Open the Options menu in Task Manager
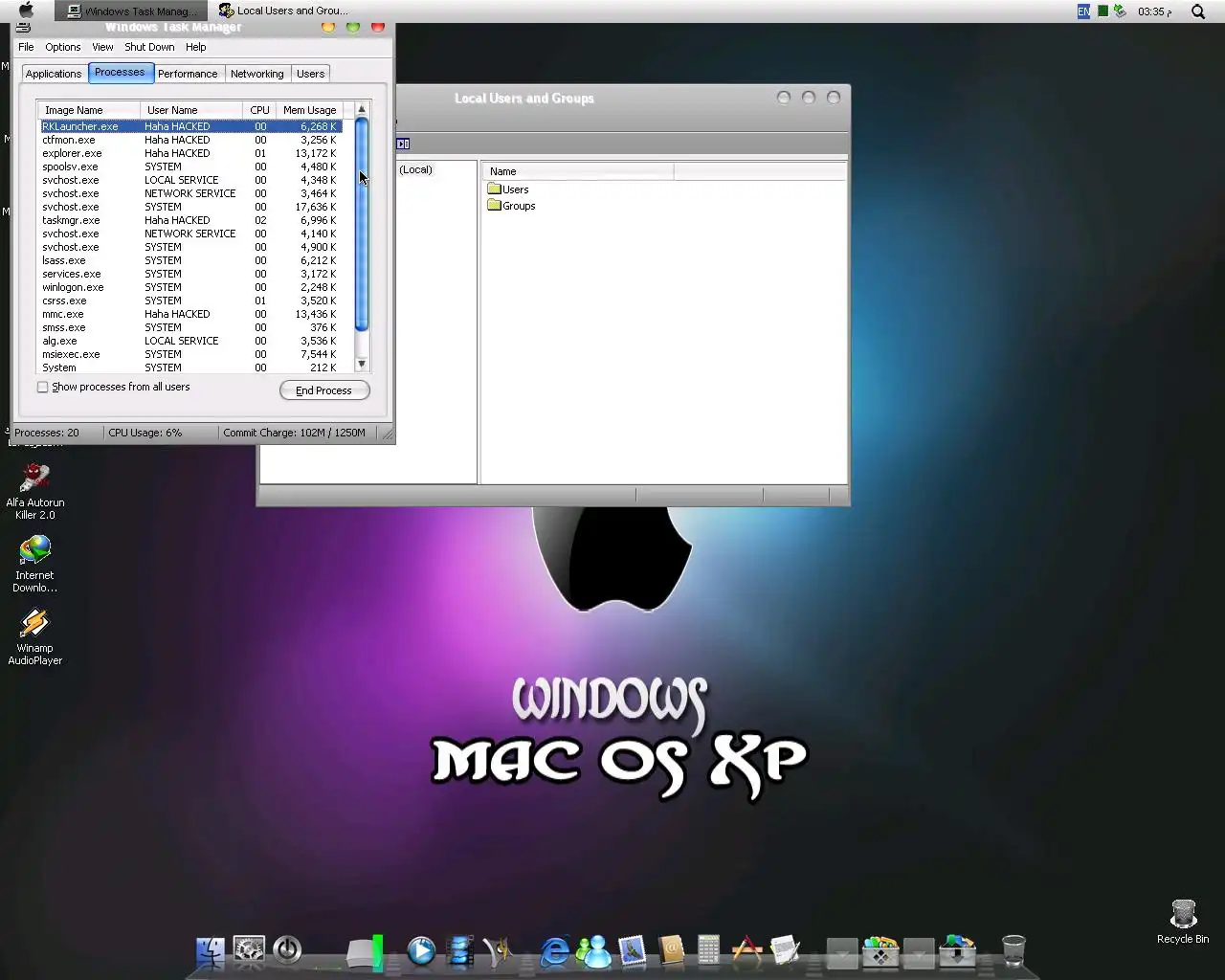Screen dimensions: 1225x980 [x=62, y=47]
